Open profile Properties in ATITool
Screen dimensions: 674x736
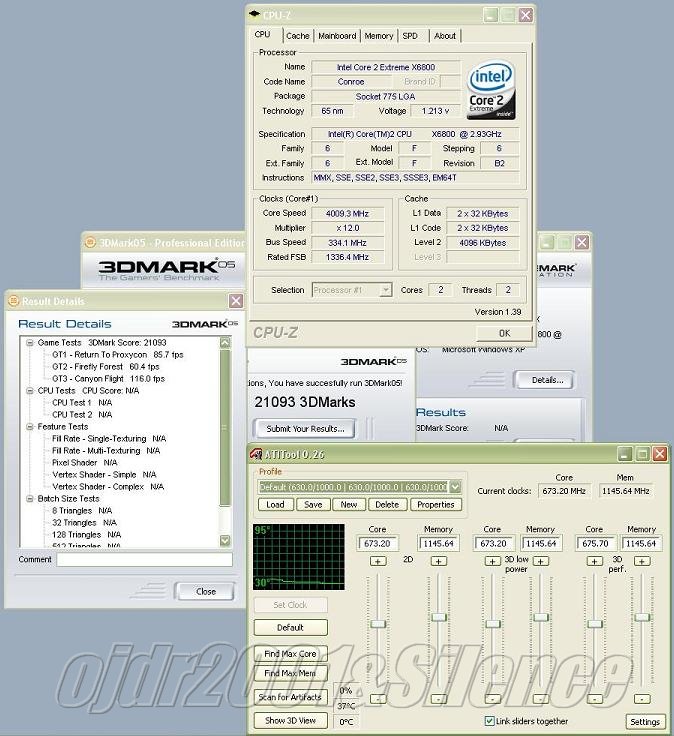(436, 505)
